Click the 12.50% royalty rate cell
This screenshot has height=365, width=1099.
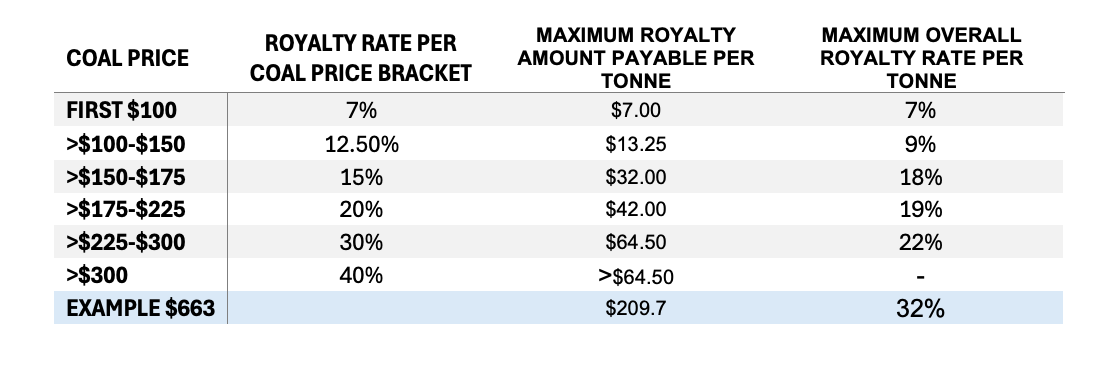click(x=362, y=144)
